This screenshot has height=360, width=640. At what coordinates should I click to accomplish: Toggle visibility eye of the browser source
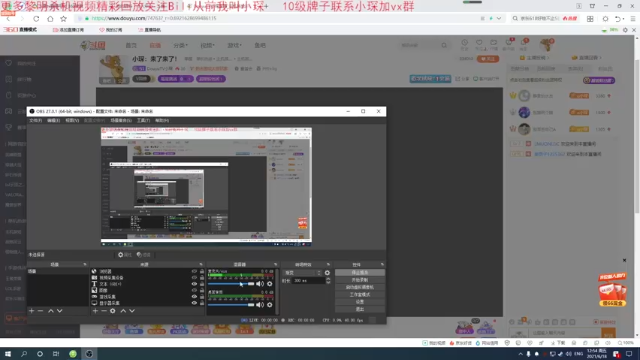tap(194, 271)
